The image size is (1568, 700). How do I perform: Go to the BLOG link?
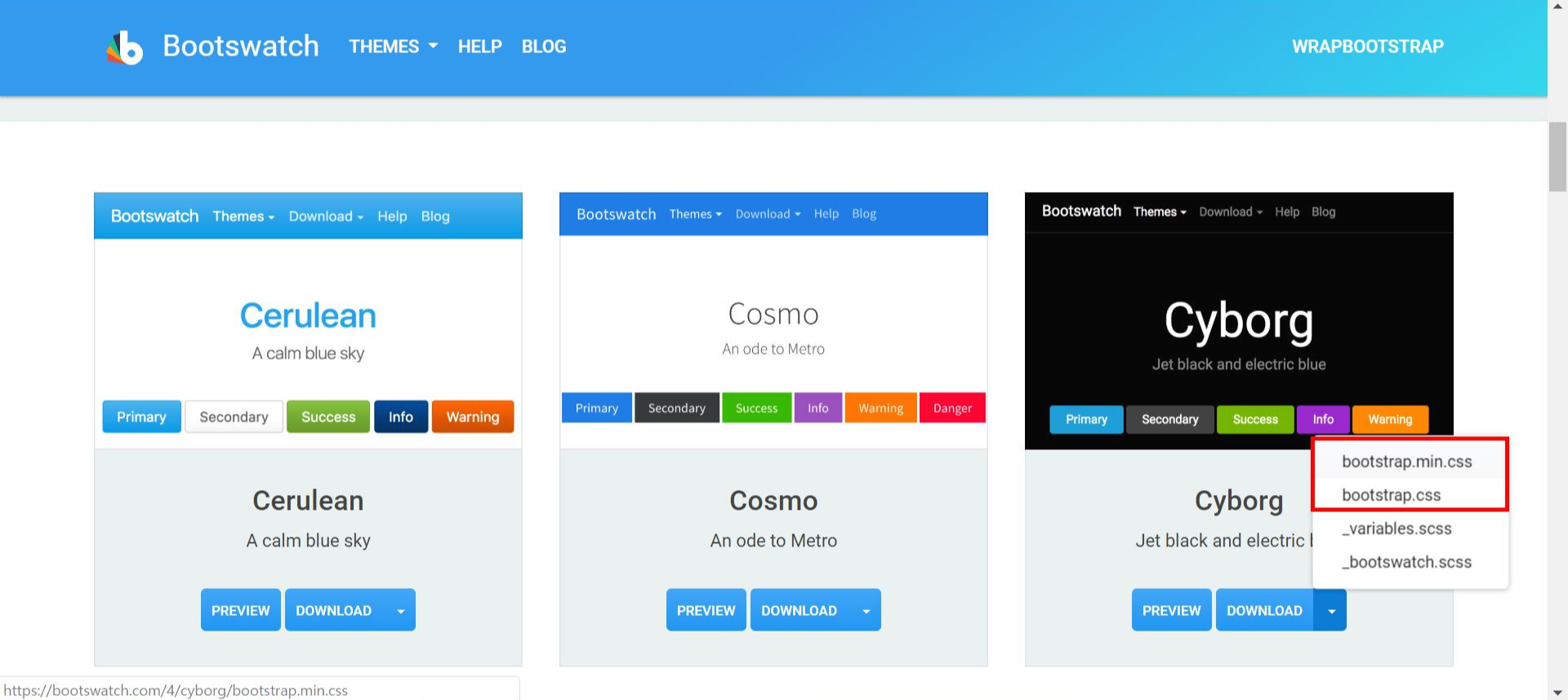point(544,47)
